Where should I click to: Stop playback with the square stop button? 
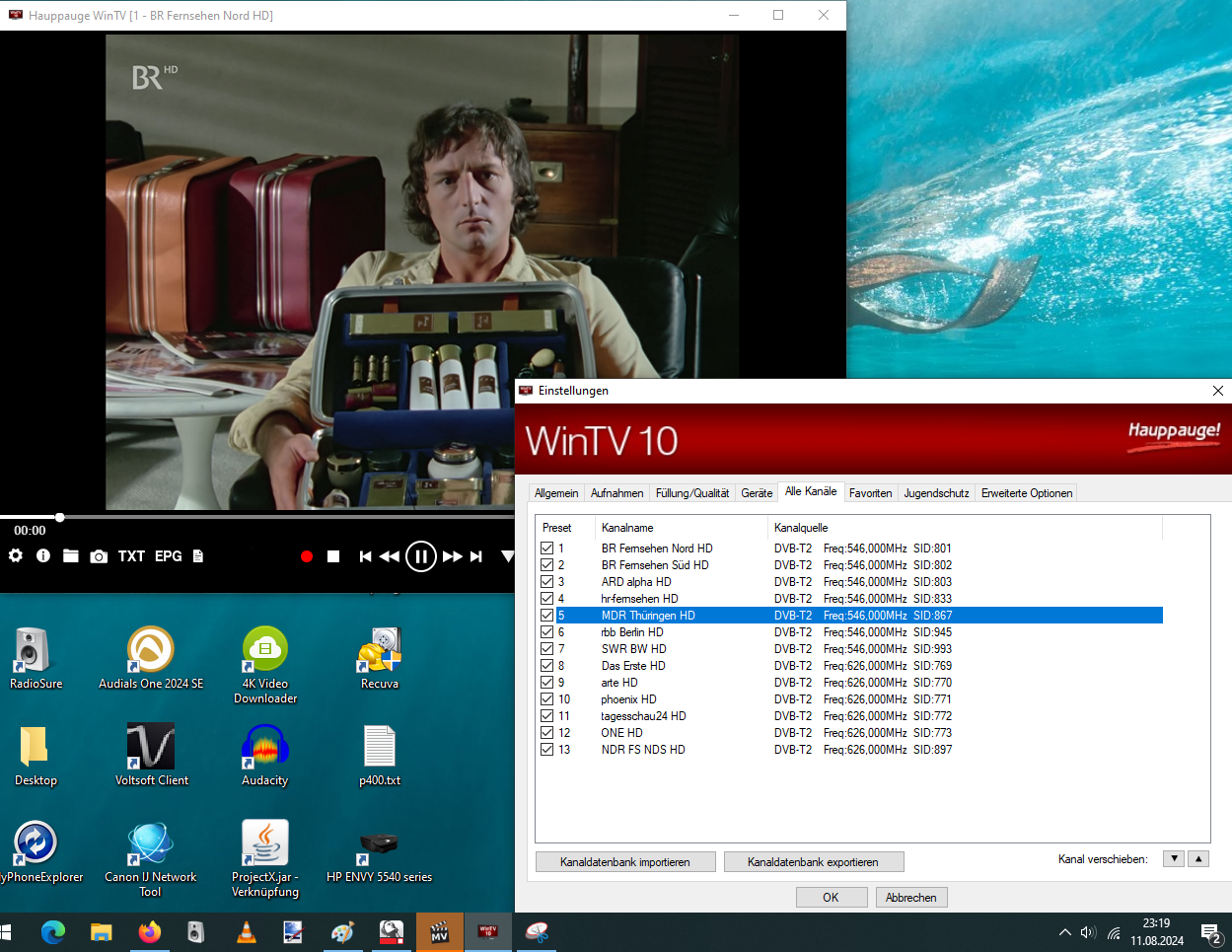[x=333, y=556]
